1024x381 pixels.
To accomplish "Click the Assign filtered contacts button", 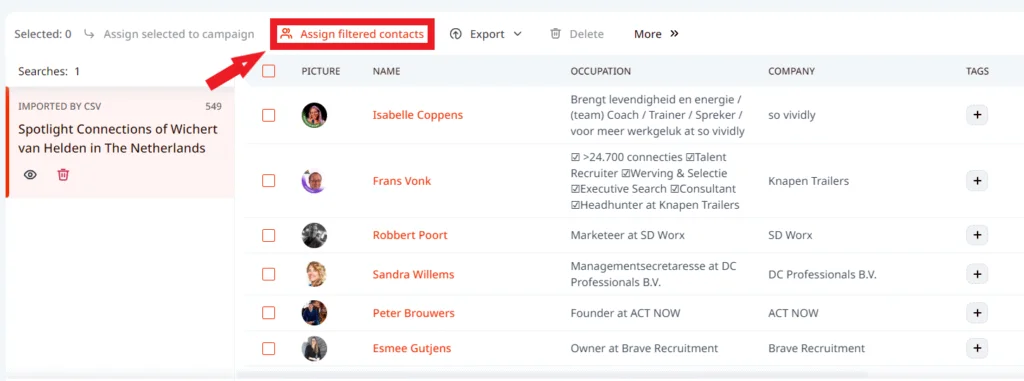I will pyautogui.click(x=351, y=34).
